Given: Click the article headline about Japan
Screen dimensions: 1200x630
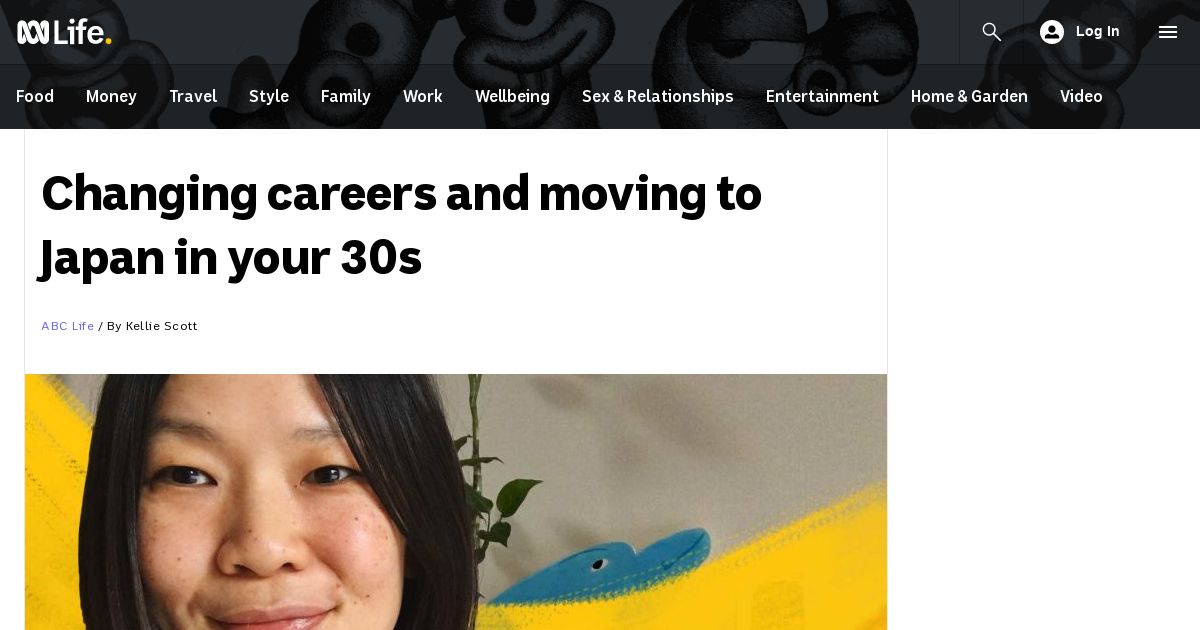Looking at the screenshot, I should [401, 226].
